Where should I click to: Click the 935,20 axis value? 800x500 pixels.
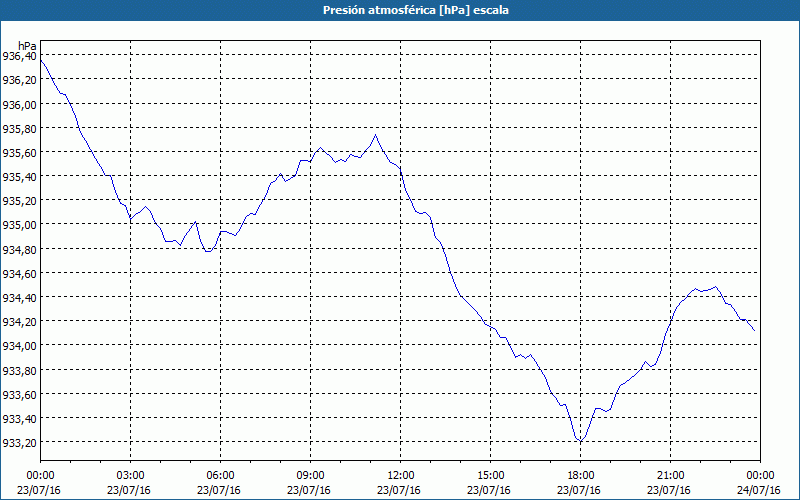(19, 201)
